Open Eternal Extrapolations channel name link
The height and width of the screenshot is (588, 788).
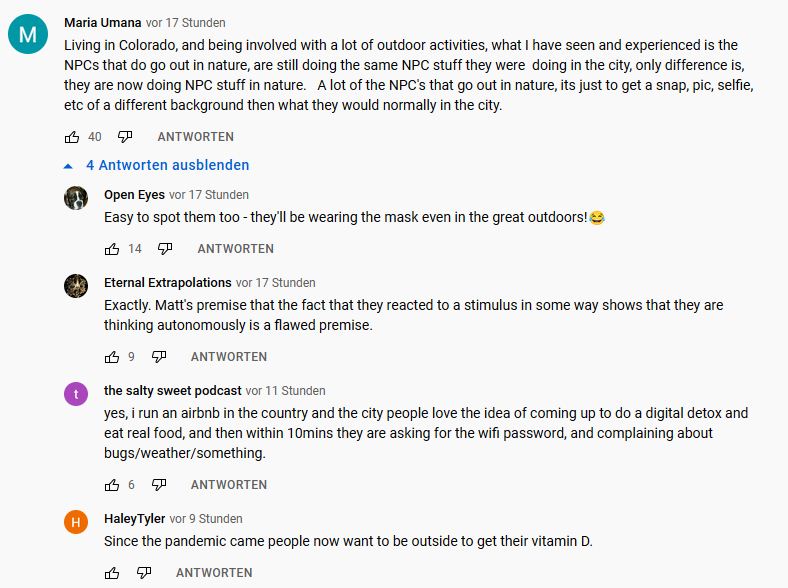click(167, 283)
